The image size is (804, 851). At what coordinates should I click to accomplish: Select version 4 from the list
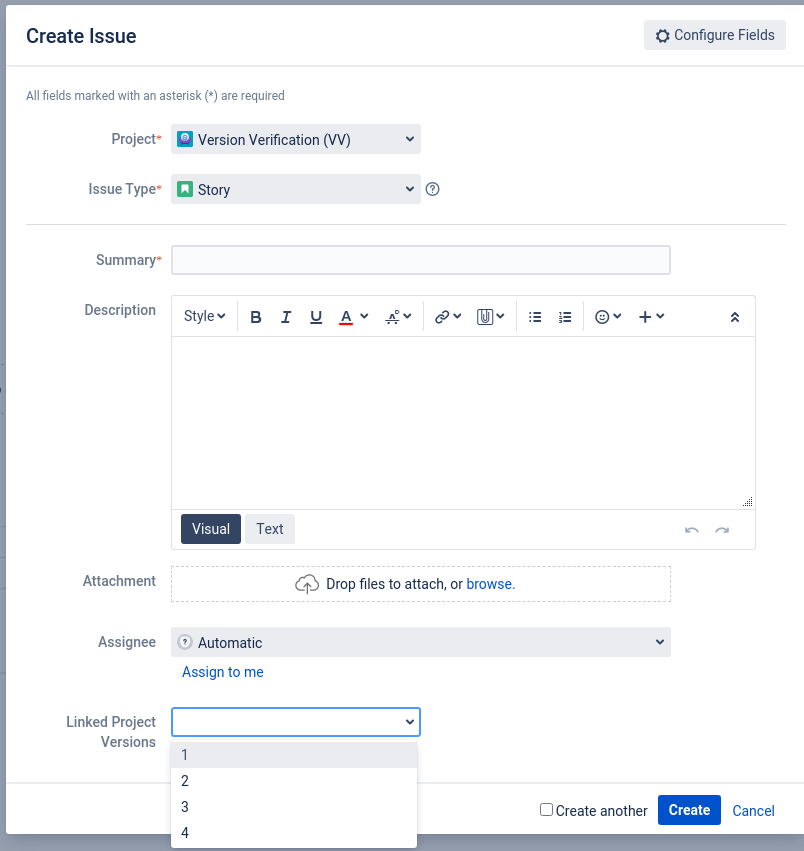click(294, 833)
